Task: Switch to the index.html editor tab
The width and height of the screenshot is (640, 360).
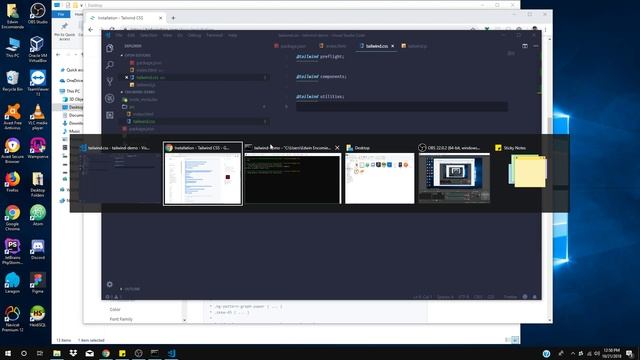Action: coord(333,46)
